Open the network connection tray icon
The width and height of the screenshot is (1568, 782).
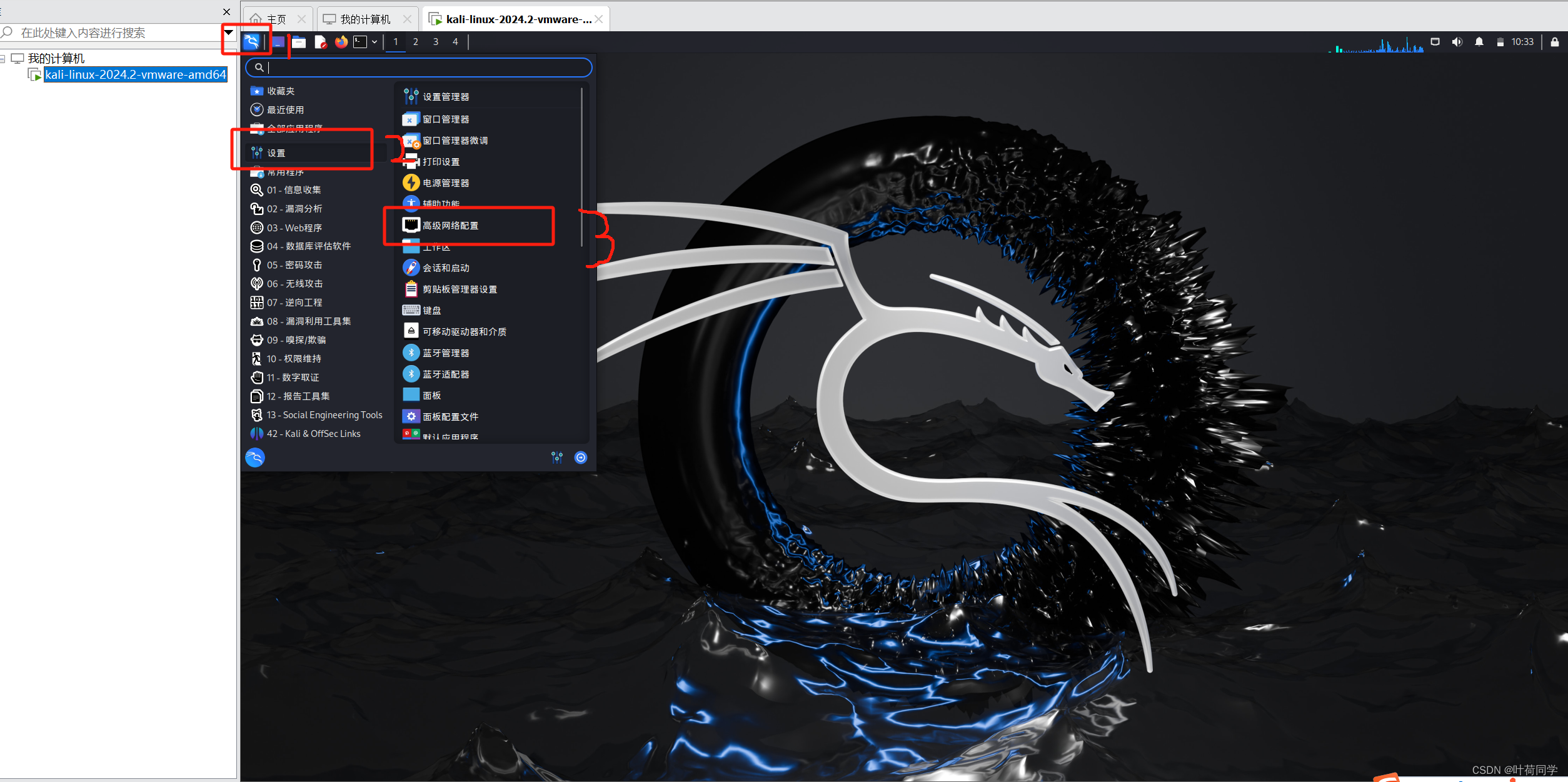tap(1435, 42)
